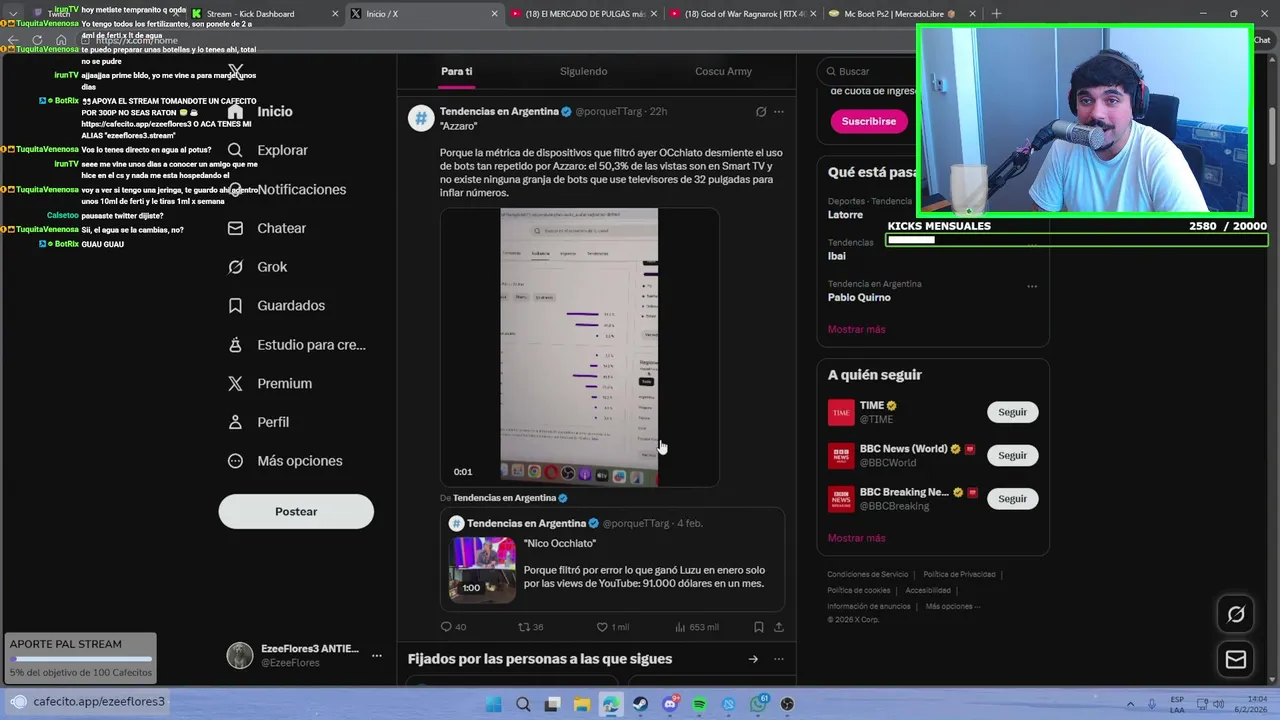Click Tendencias en Argentina avatar on tweet
This screenshot has width=1280, height=720.
pos(421,118)
